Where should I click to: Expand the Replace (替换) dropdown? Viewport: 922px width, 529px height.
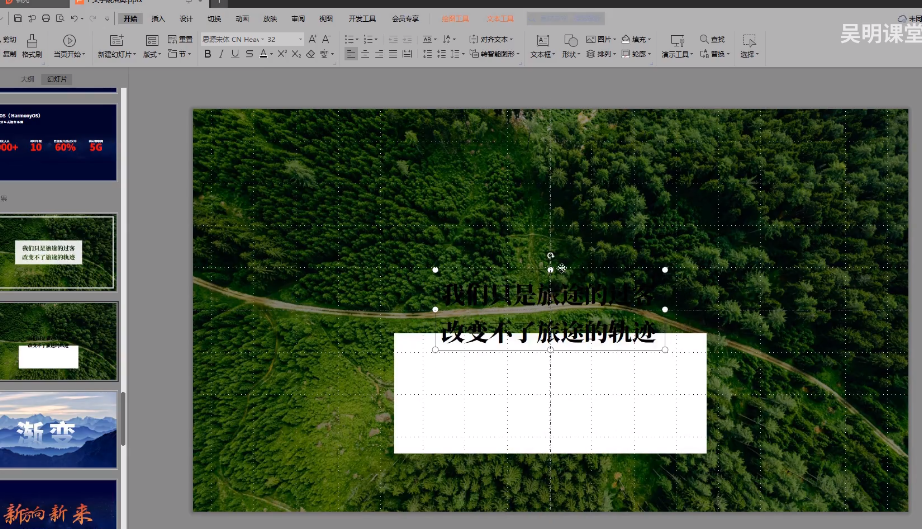pyautogui.click(x=715, y=54)
